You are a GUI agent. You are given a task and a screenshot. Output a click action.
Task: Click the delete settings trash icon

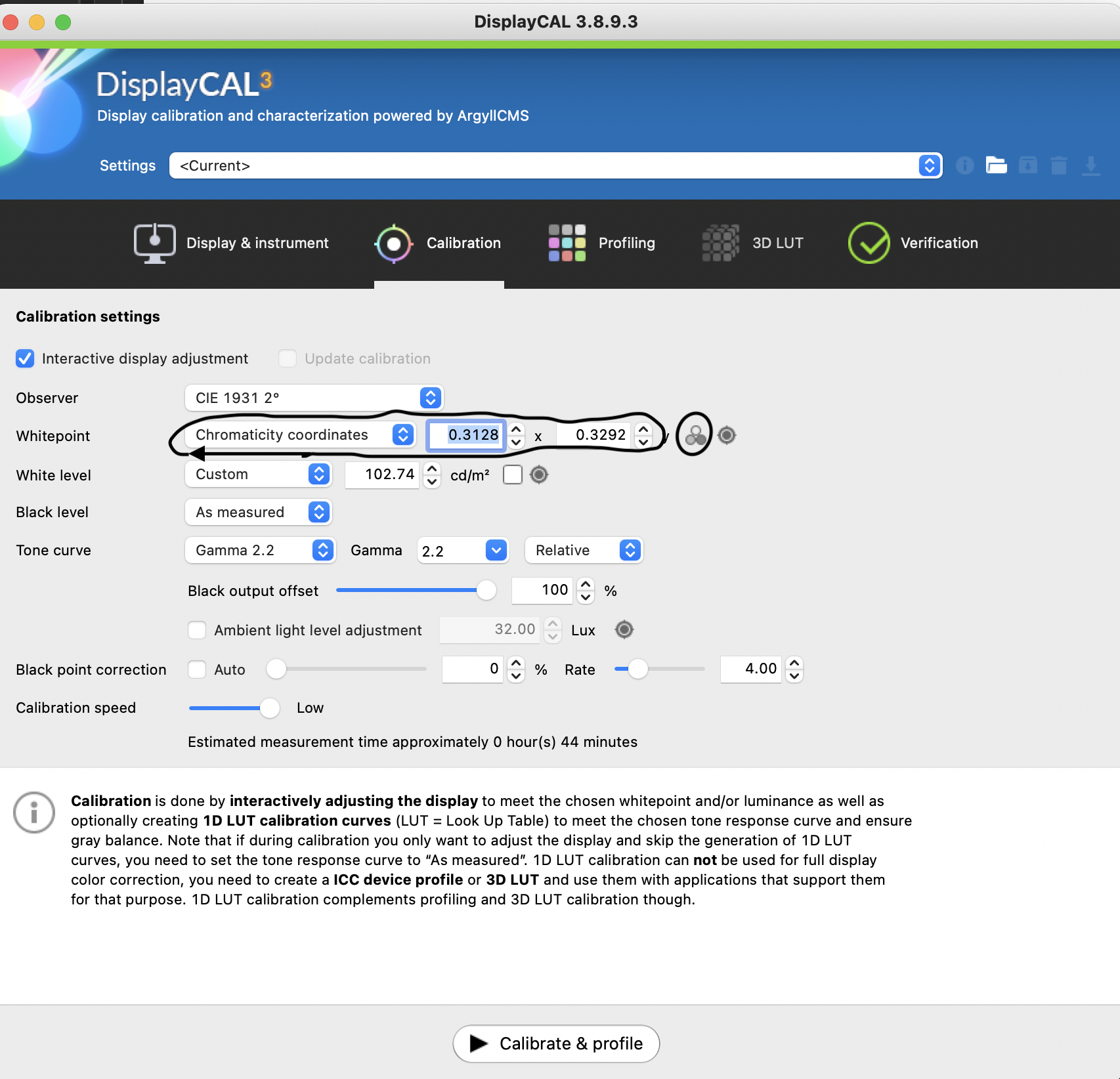[x=1059, y=165]
